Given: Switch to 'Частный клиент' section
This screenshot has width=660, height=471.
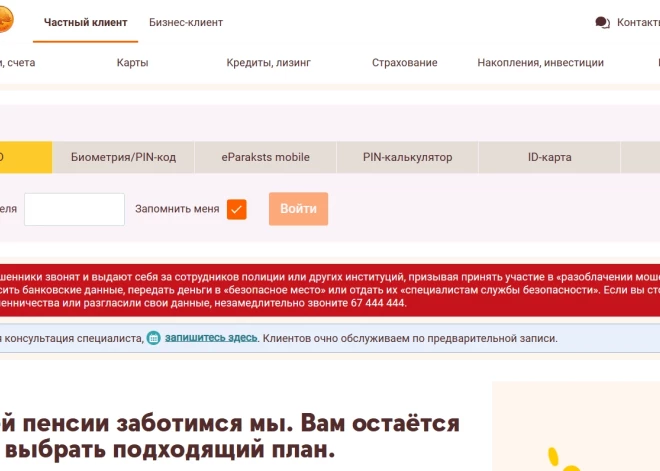Looking at the screenshot, I should 85,22.
